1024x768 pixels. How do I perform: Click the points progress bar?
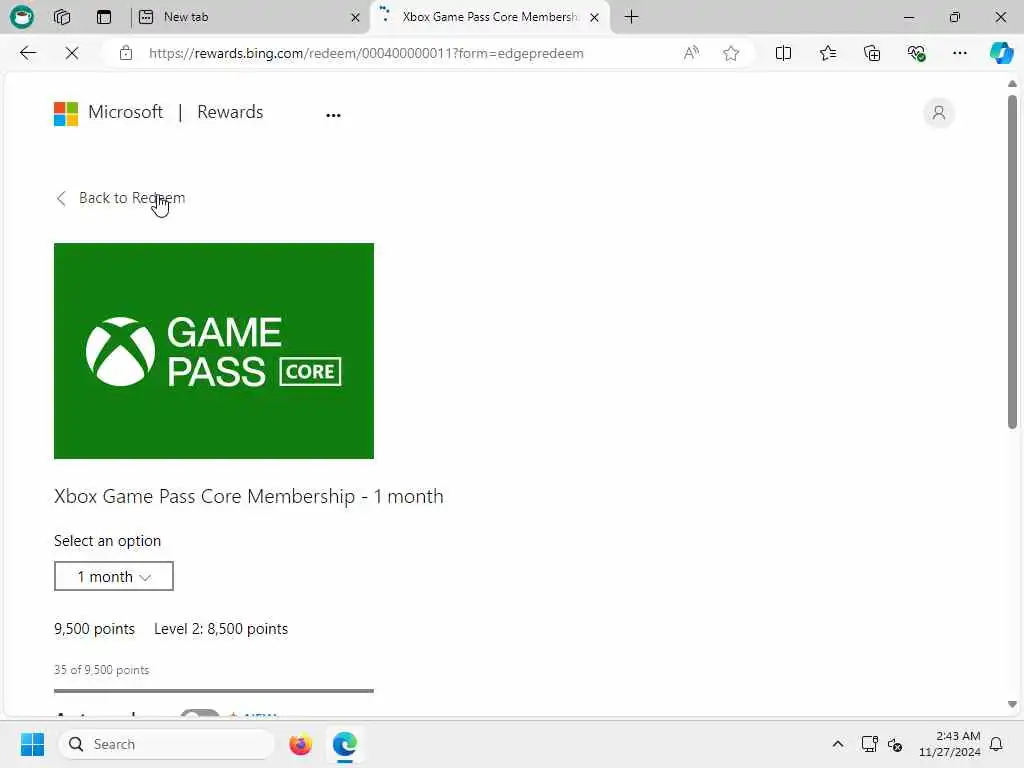tap(214, 690)
